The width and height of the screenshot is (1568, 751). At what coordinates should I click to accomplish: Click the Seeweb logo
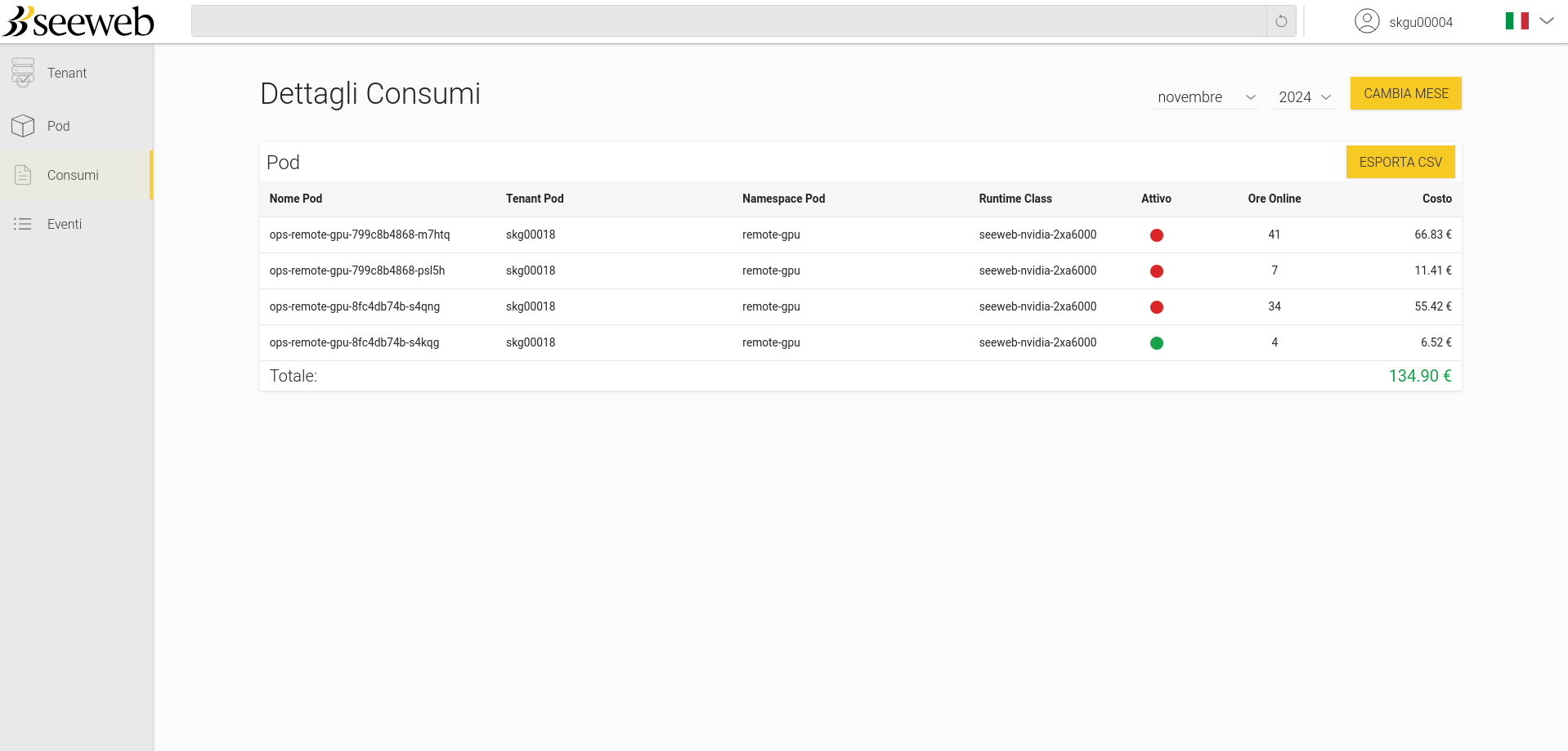point(78,21)
